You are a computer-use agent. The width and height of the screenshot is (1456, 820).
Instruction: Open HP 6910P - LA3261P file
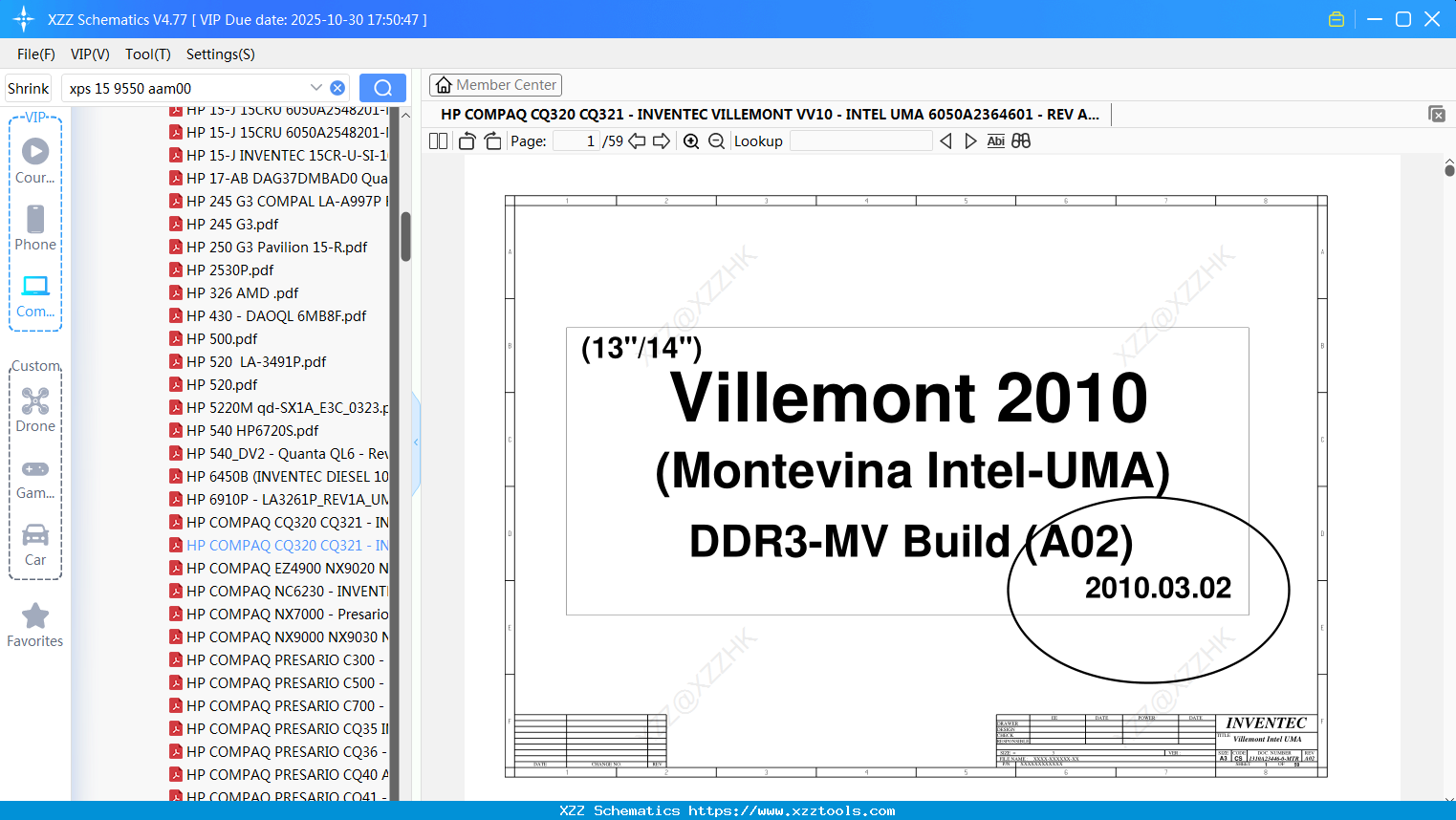coord(279,500)
